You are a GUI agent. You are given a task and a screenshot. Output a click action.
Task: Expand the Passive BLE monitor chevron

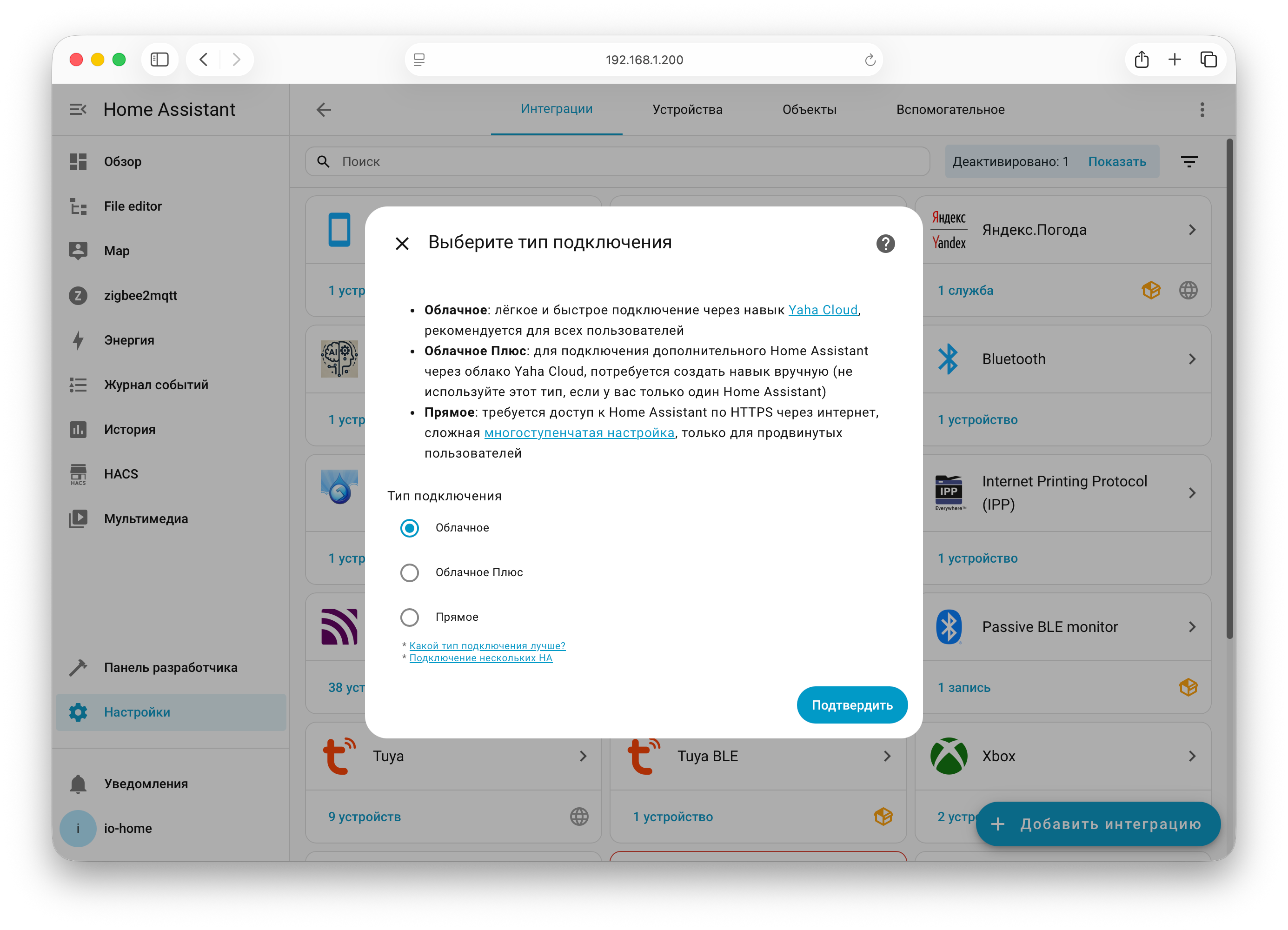pos(1191,627)
